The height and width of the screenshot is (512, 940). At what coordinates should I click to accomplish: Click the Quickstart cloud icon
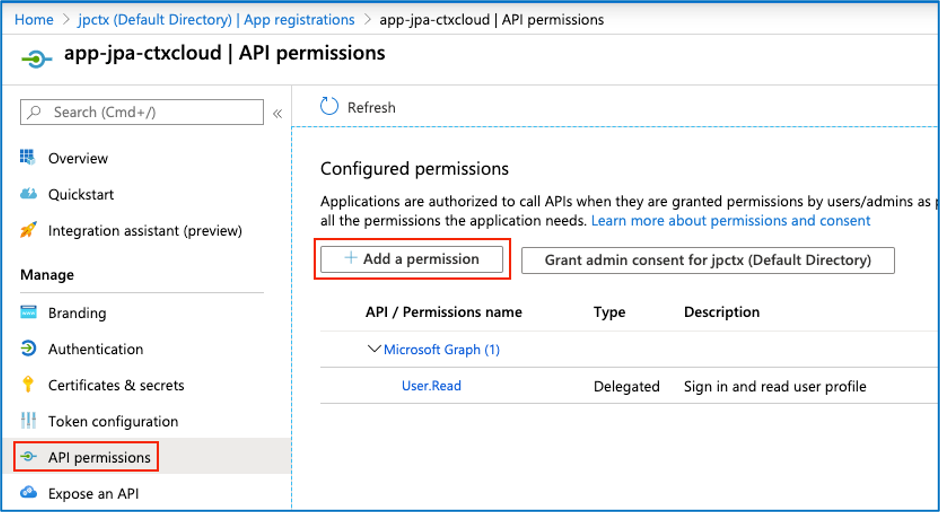coord(28,194)
